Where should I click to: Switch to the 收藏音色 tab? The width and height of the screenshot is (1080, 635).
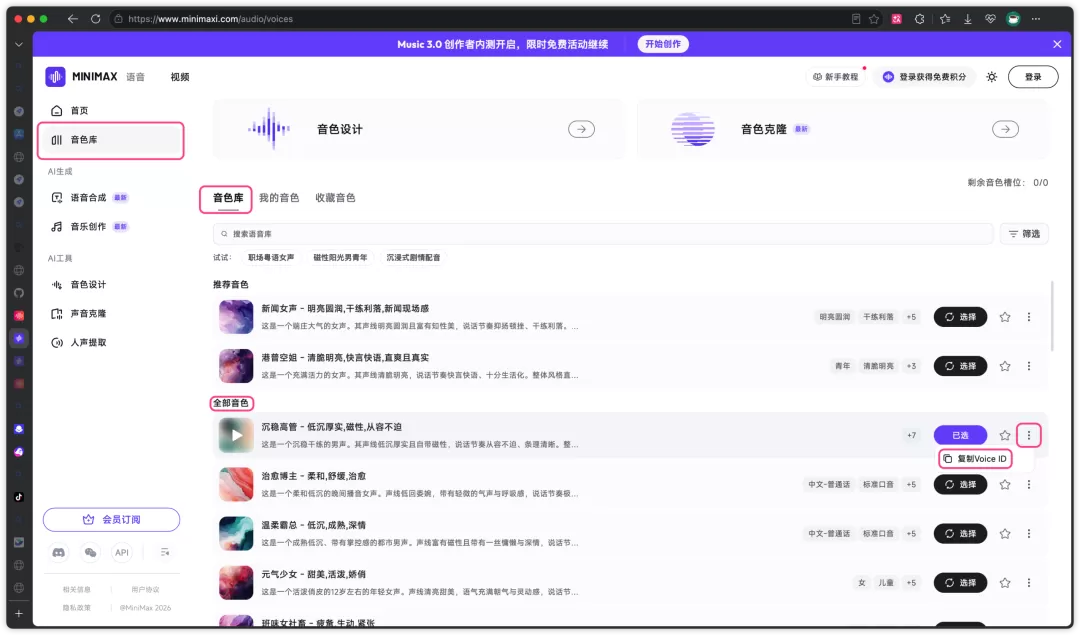pyautogui.click(x=335, y=198)
